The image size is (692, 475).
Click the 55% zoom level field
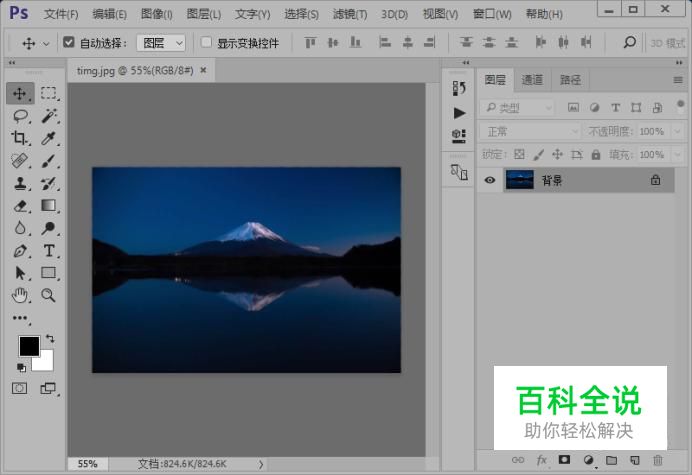[x=87, y=464]
